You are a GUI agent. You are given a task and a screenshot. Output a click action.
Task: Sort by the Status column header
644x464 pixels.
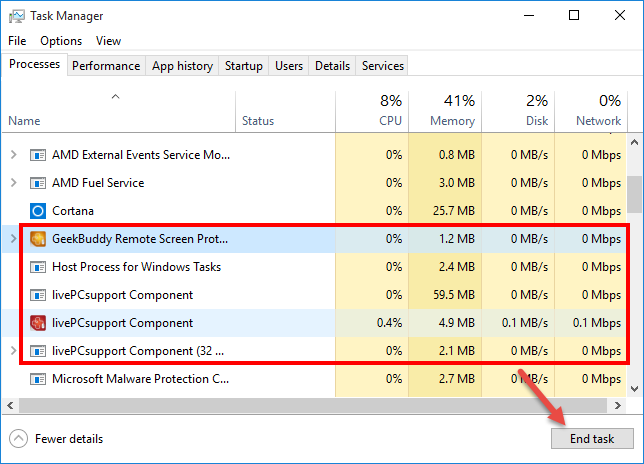[285, 112]
